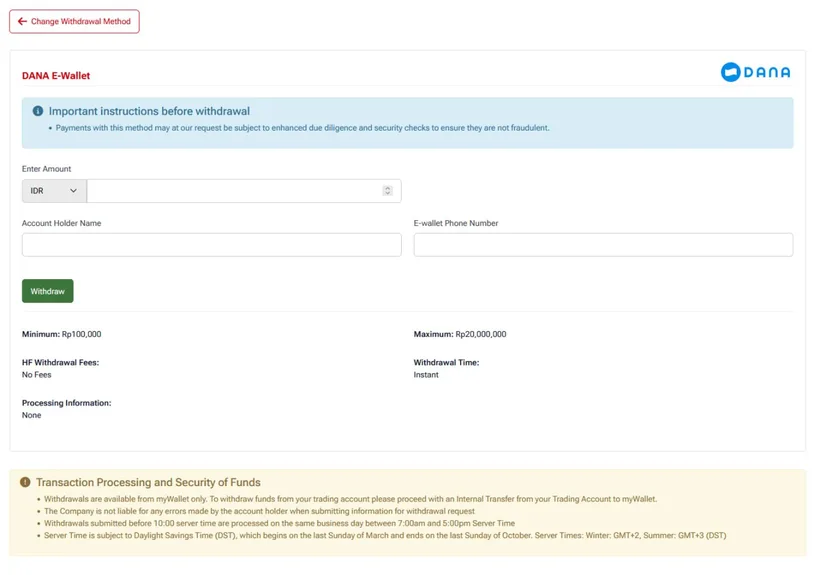The image size is (820, 575).
Task: Click the 'Minimum: Rp100,000' text
Action: click(x=62, y=334)
